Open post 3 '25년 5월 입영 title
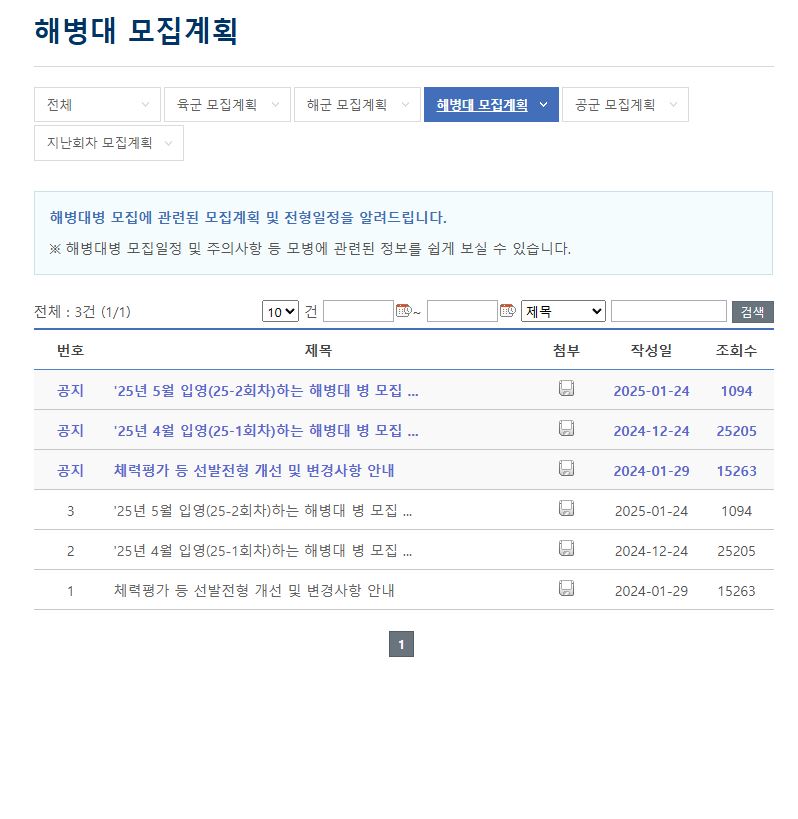Screen dimensions: 798x819 [x=263, y=510]
